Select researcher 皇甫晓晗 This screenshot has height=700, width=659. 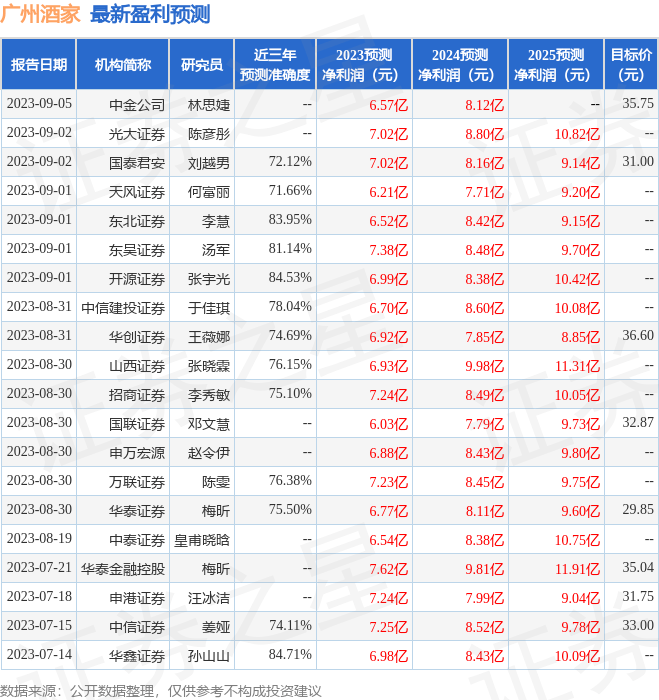[202, 540]
